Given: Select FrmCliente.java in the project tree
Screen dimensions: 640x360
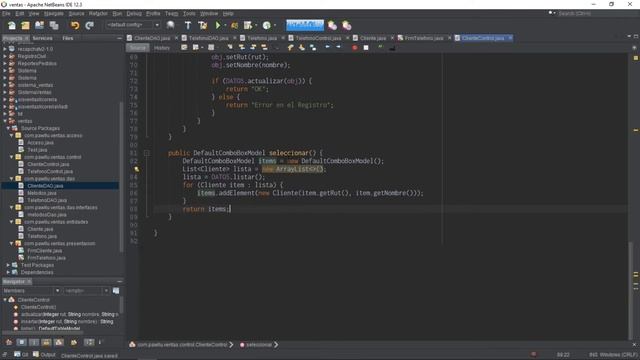Looking at the screenshot, I should [x=44, y=251].
